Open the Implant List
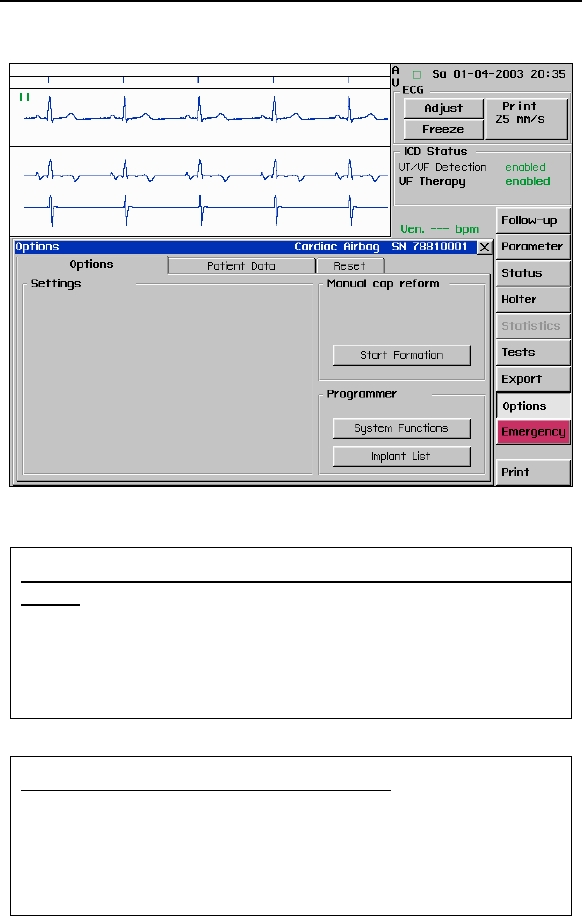 (401, 456)
